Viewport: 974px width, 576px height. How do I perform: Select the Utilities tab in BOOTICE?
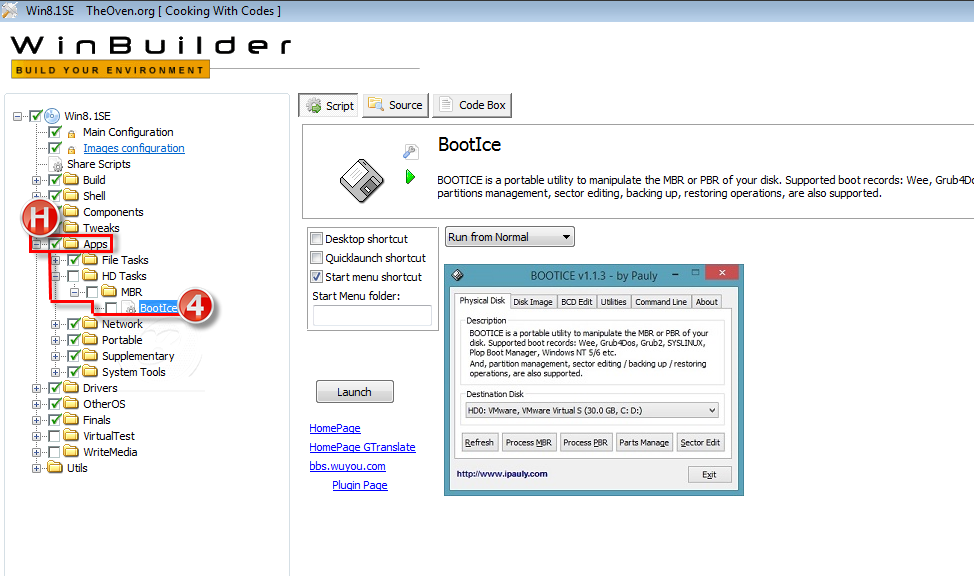pos(613,302)
